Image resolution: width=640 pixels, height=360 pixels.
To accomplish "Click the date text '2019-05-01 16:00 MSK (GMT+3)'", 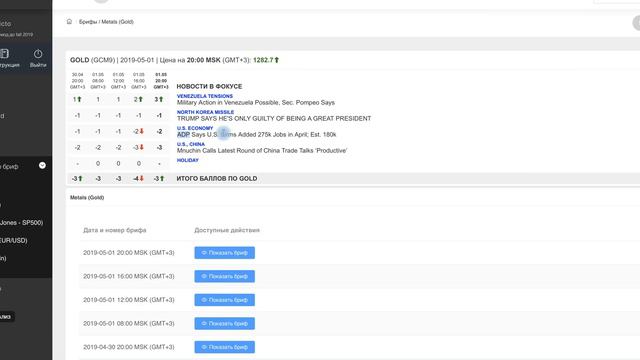I will [x=129, y=276].
